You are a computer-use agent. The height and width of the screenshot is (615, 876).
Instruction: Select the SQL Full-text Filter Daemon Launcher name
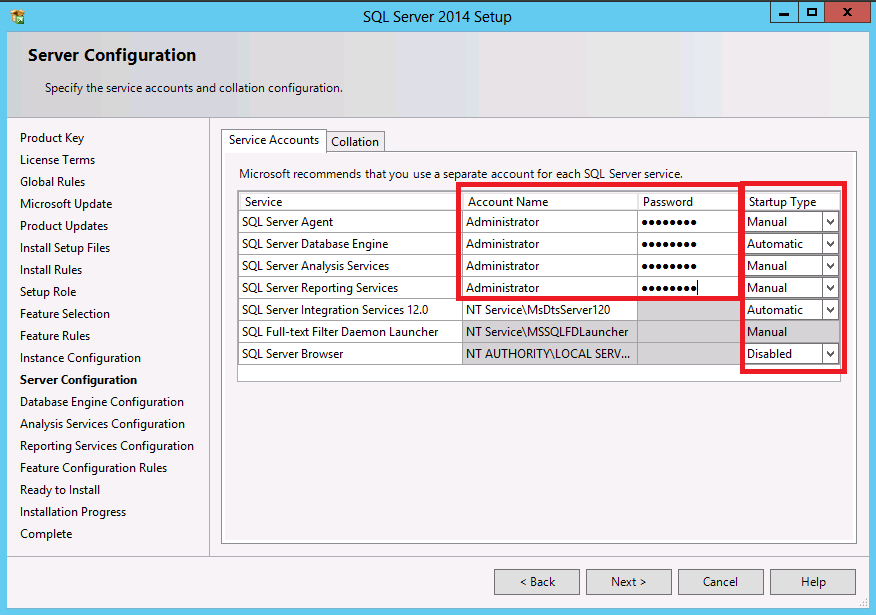[x=340, y=332]
